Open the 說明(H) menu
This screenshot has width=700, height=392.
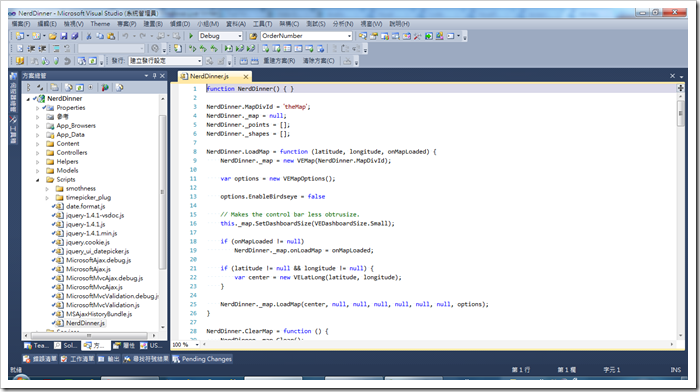pos(399,24)
